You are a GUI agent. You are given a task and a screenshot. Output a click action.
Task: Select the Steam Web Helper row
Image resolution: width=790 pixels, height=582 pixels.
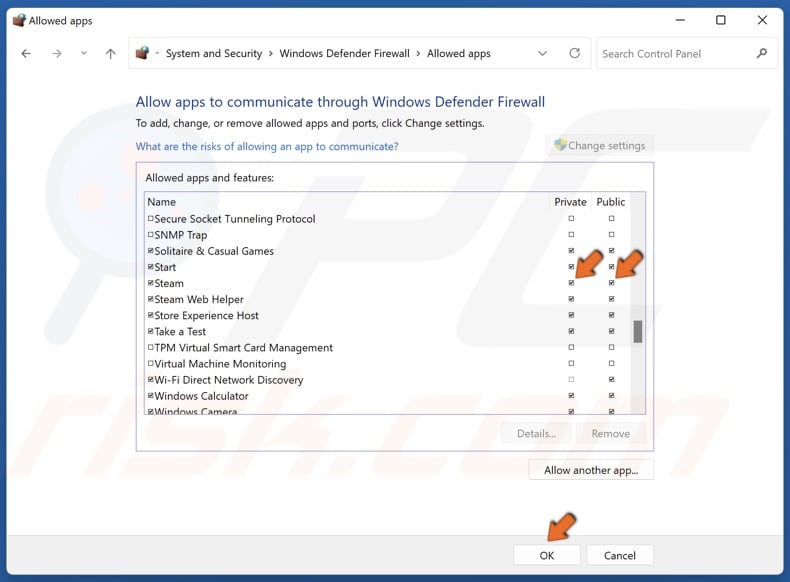click(387, 299)
